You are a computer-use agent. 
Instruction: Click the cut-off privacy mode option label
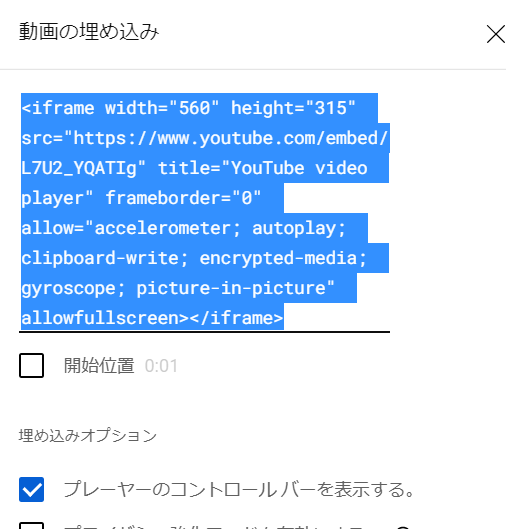[236, 527]
